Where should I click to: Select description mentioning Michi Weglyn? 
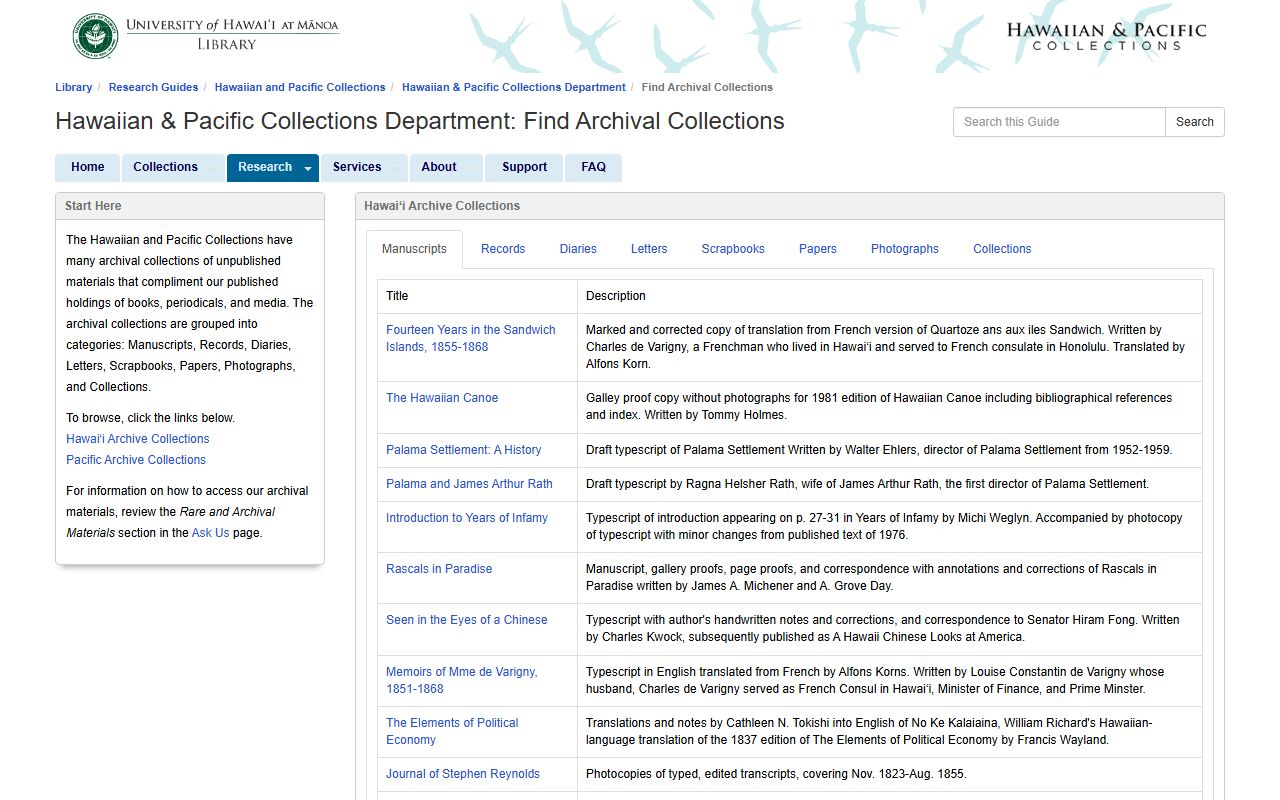(884, 526)
